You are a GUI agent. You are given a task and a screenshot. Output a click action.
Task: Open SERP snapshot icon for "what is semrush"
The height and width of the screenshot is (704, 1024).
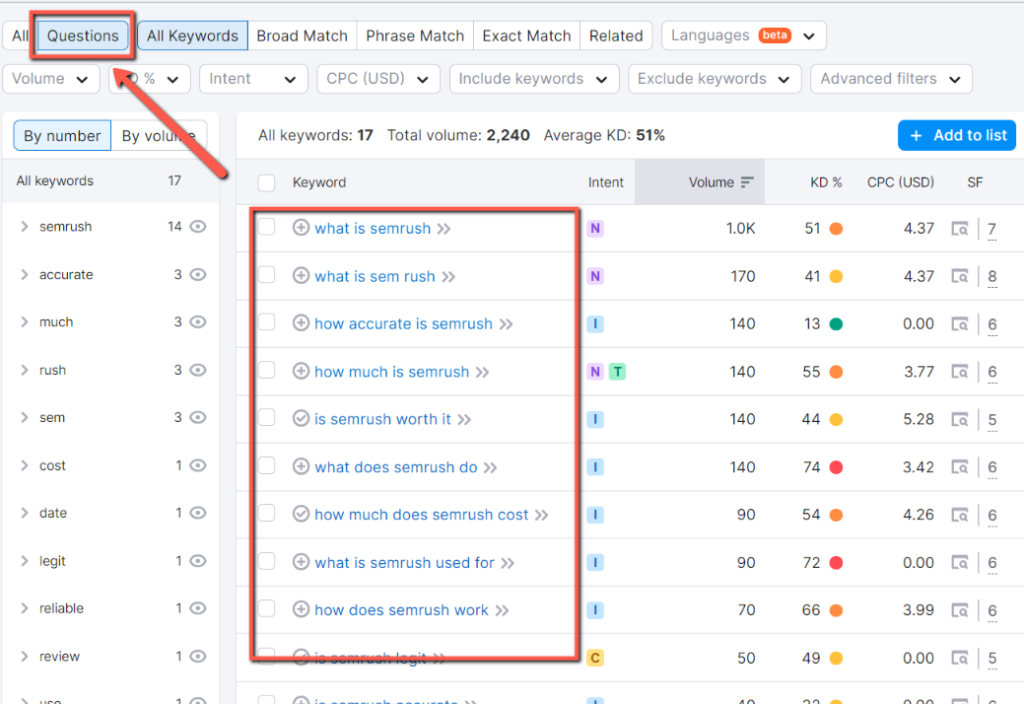[x=961, y=228]
